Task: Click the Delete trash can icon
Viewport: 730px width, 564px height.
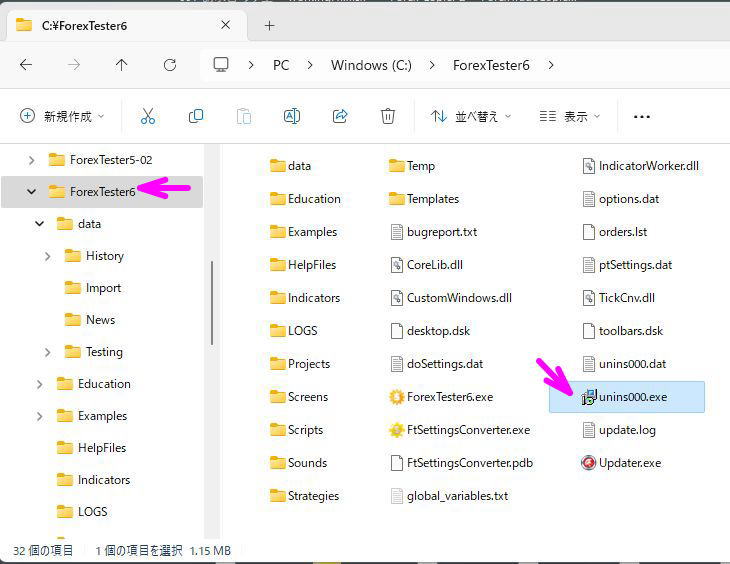Action: coord(388,116)
